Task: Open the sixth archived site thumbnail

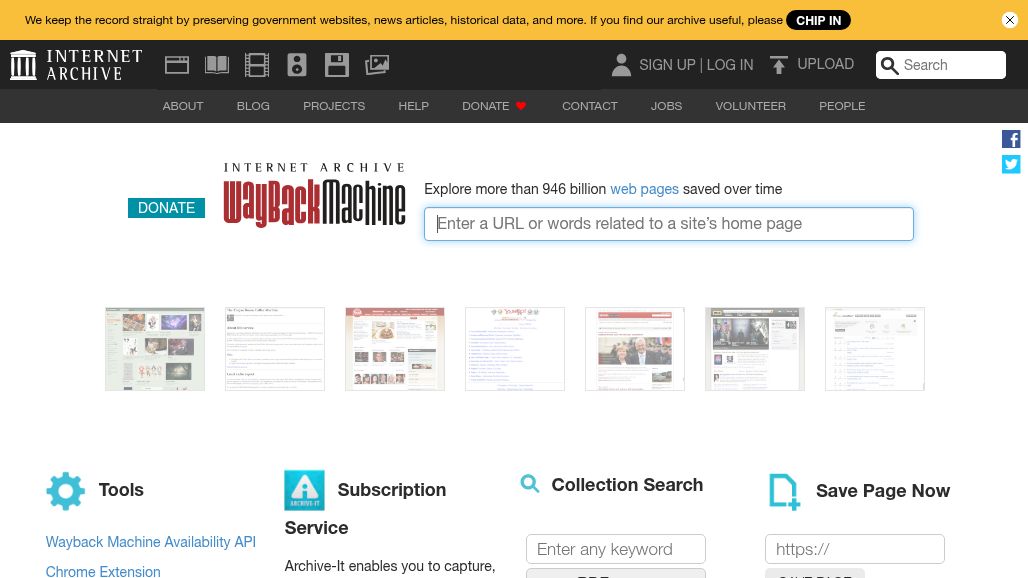Action: (x=755, y=349)
